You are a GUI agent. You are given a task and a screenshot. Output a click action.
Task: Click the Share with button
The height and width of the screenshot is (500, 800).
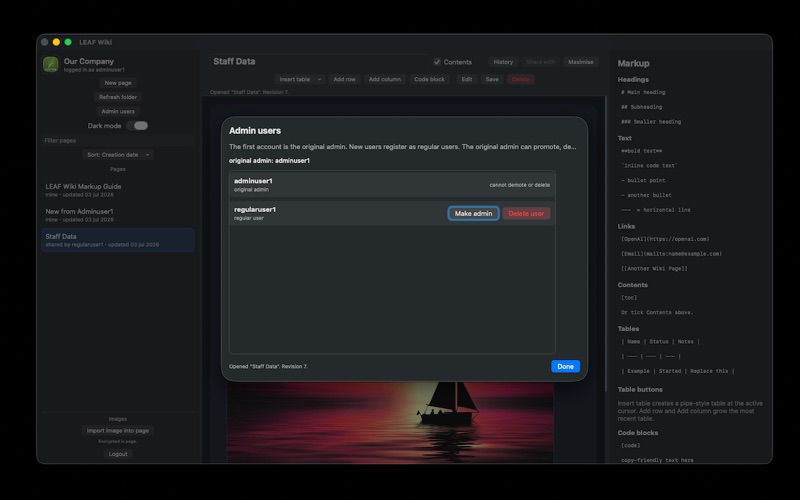pos(540,62)
